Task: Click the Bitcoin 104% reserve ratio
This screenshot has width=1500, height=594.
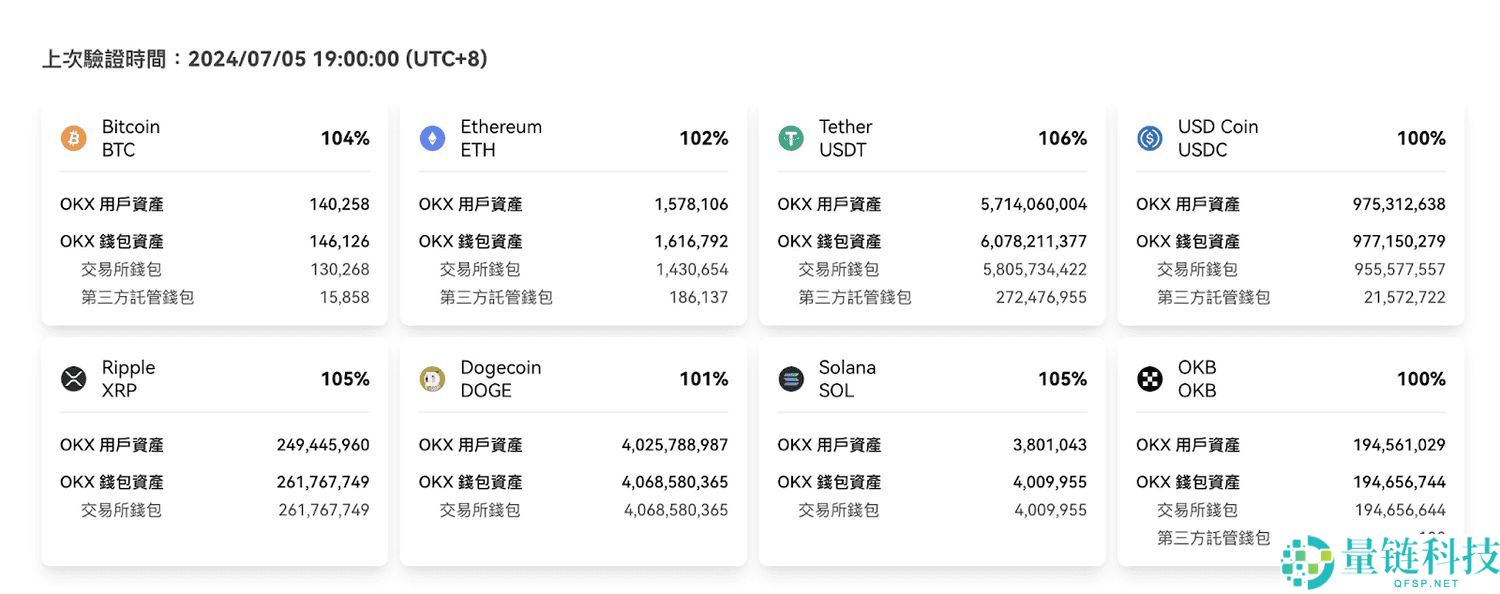Action: click(x=345, y=138)
